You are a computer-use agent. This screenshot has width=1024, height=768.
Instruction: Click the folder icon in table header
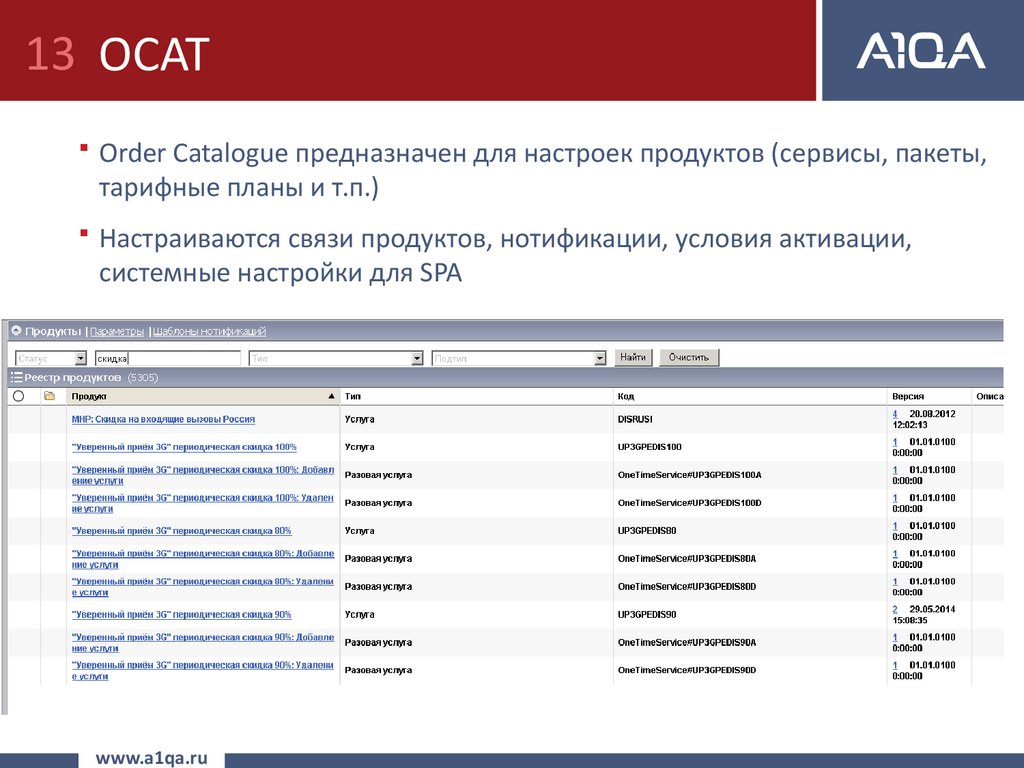click(x=50, y=396)
